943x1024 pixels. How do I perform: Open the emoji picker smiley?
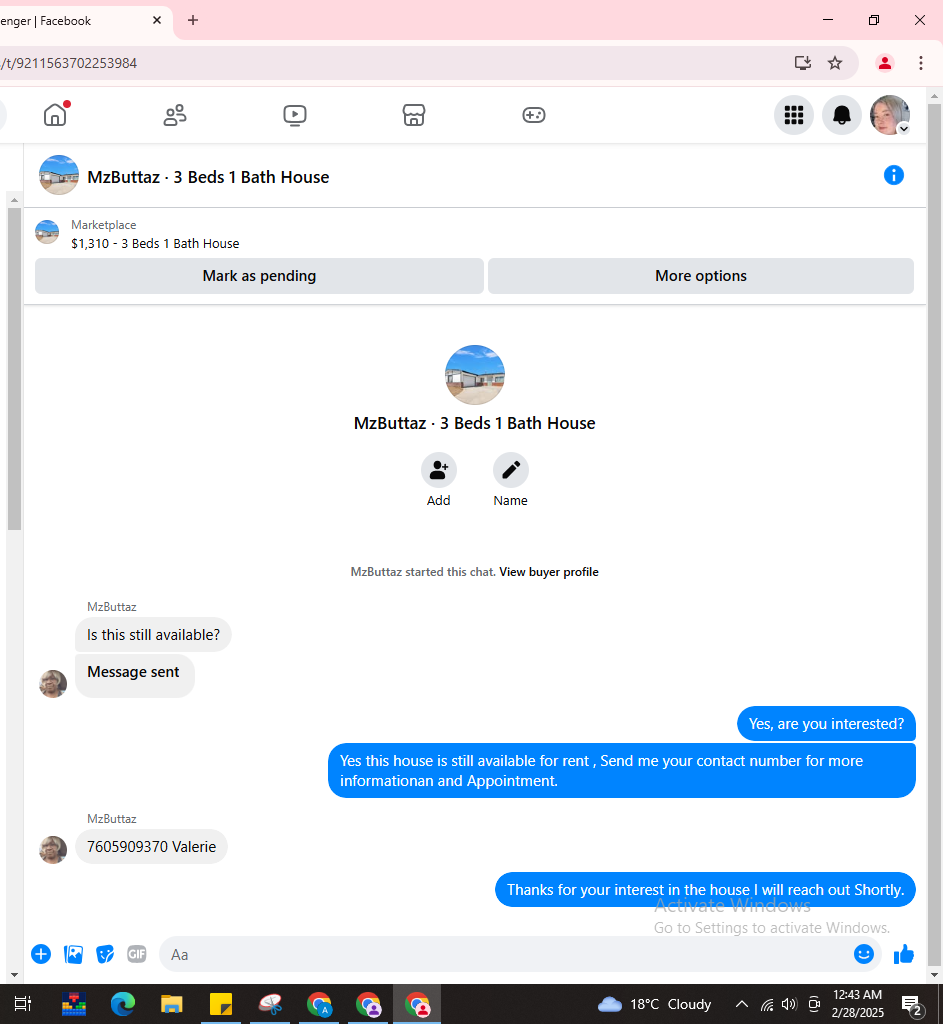click(863, 954)
